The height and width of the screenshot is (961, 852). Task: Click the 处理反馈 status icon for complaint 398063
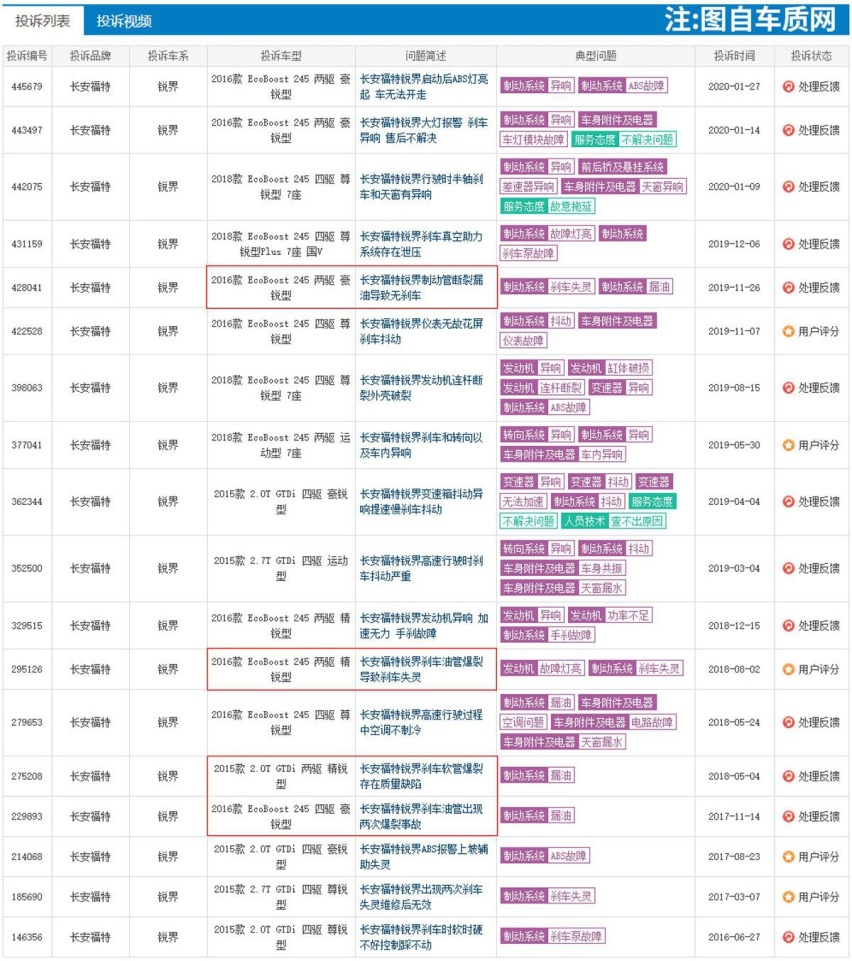(x=788, y=387)
